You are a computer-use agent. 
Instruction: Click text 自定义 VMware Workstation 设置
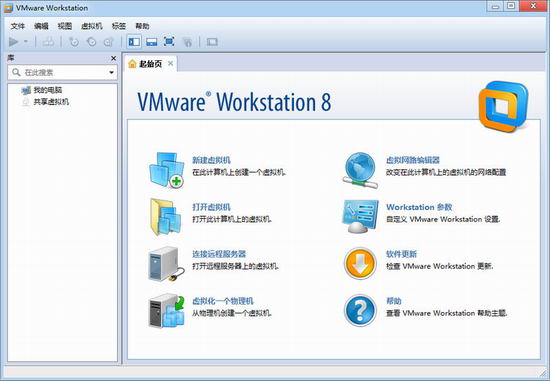[x=443, y=219]
